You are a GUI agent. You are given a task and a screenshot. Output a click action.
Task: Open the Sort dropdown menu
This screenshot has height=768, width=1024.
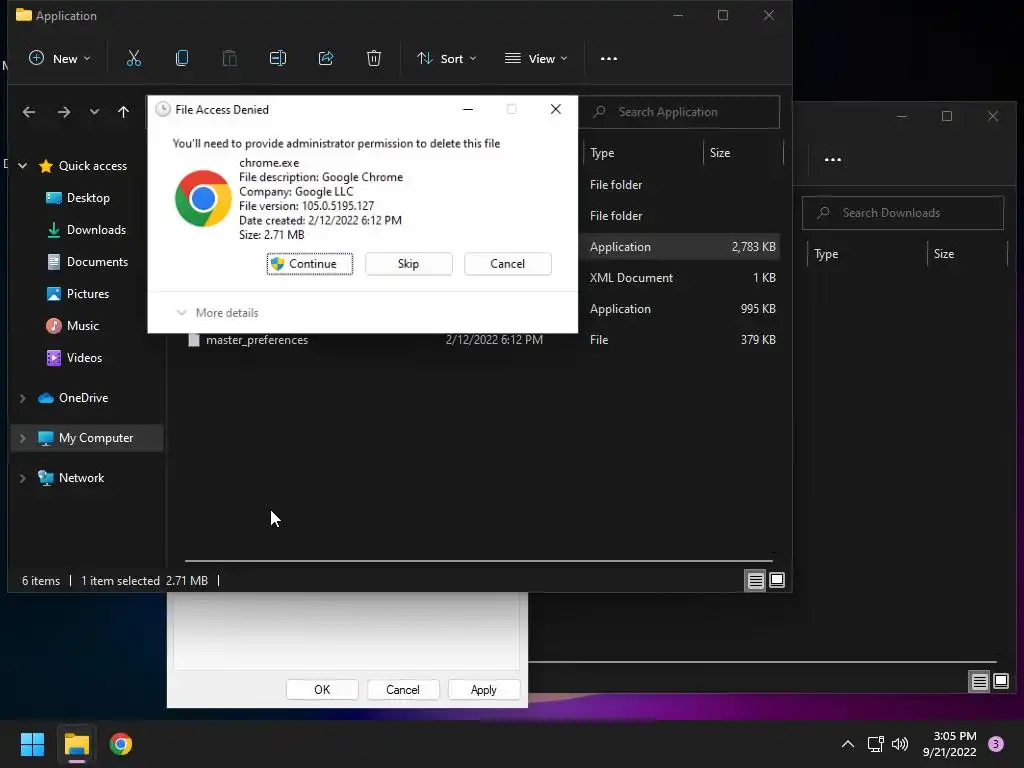(x=447, y=59)
